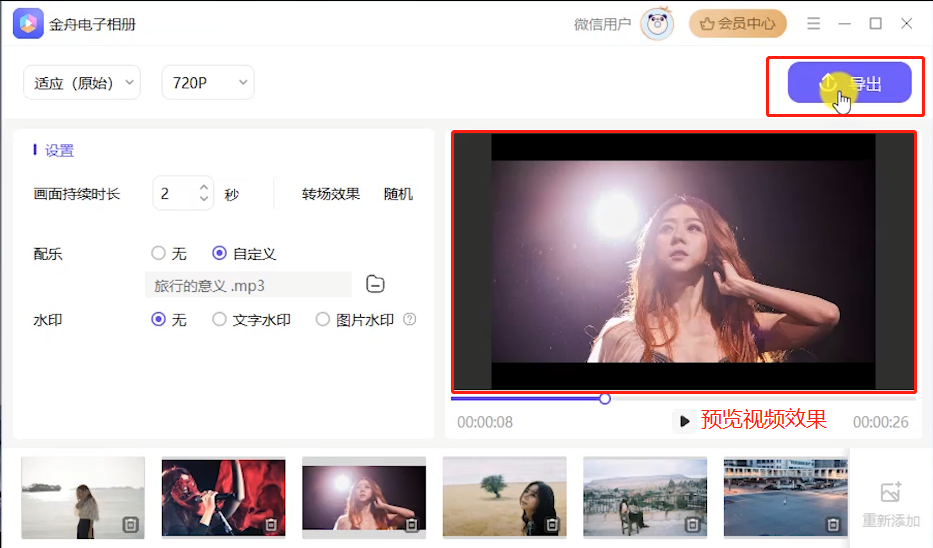The height and width of the screenshot is (548, 933).
Task: Delete the hillside terrace photo via trash icon
Action: click(692, 524)
